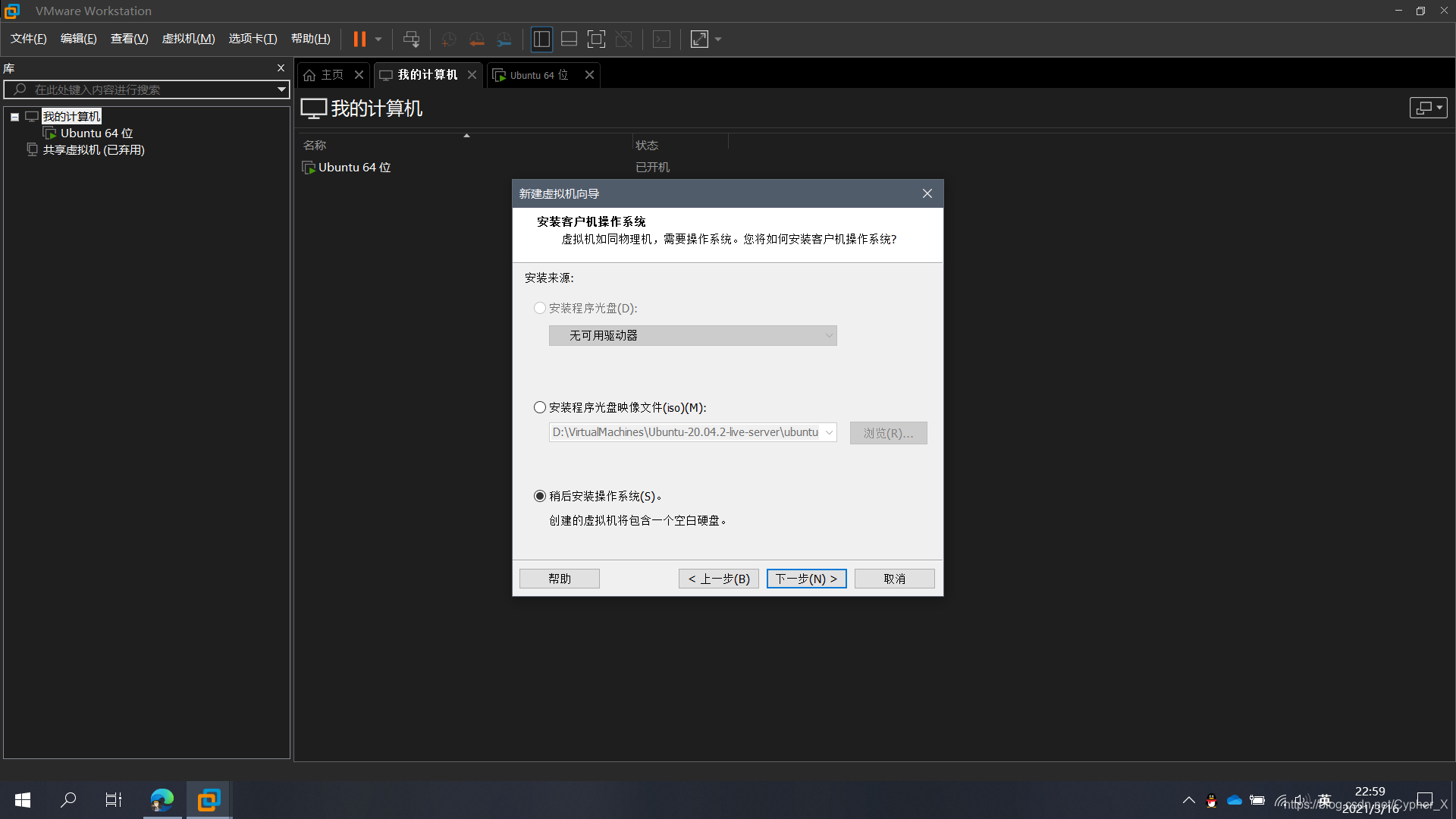Click the 已开机 status cell
The width and height of the screenshot is (1456, 819).
pos(652,168)
